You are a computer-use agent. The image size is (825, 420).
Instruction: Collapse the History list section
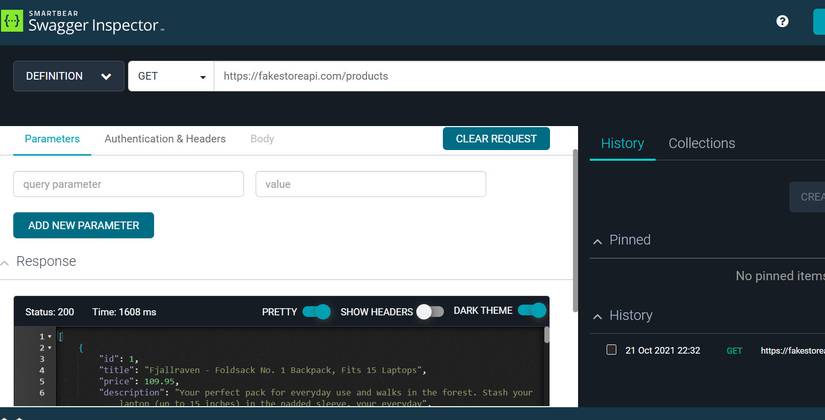pos(597,317)
